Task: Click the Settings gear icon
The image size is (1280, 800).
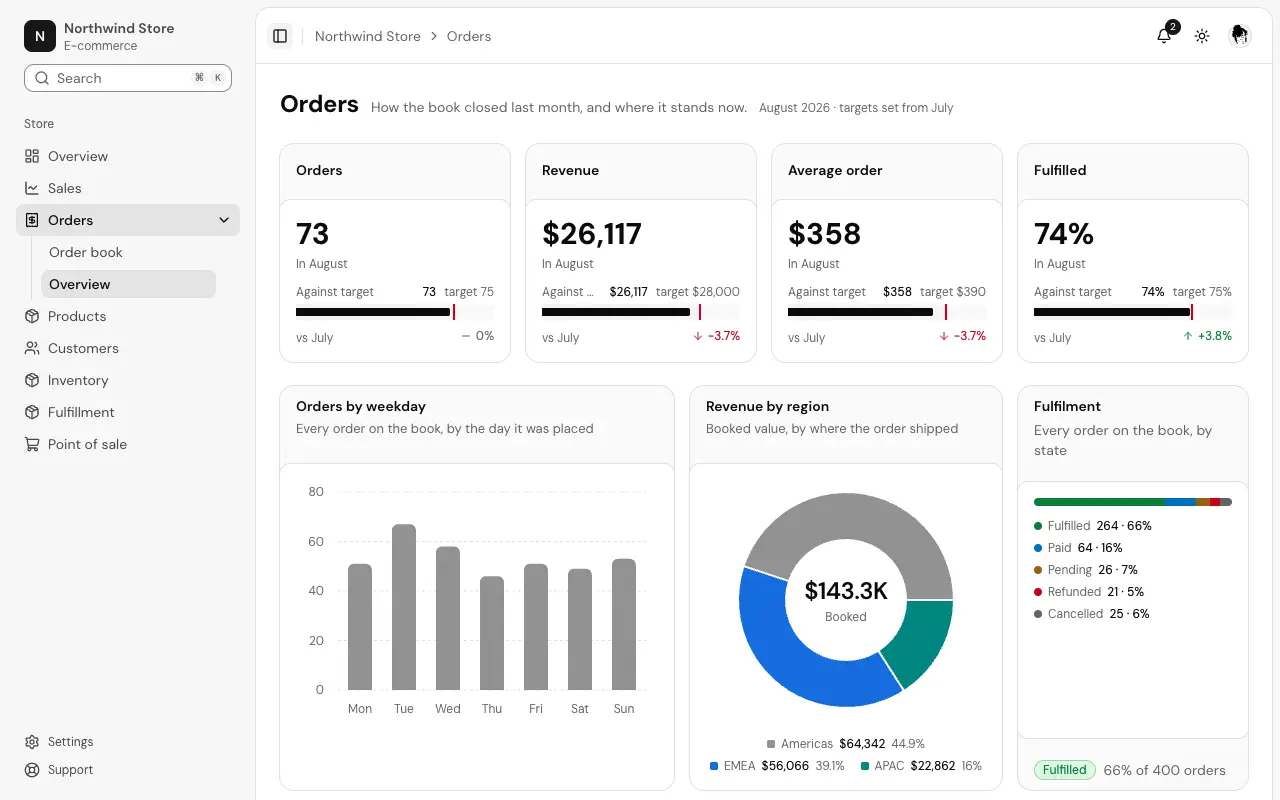Action: point(32,742)
